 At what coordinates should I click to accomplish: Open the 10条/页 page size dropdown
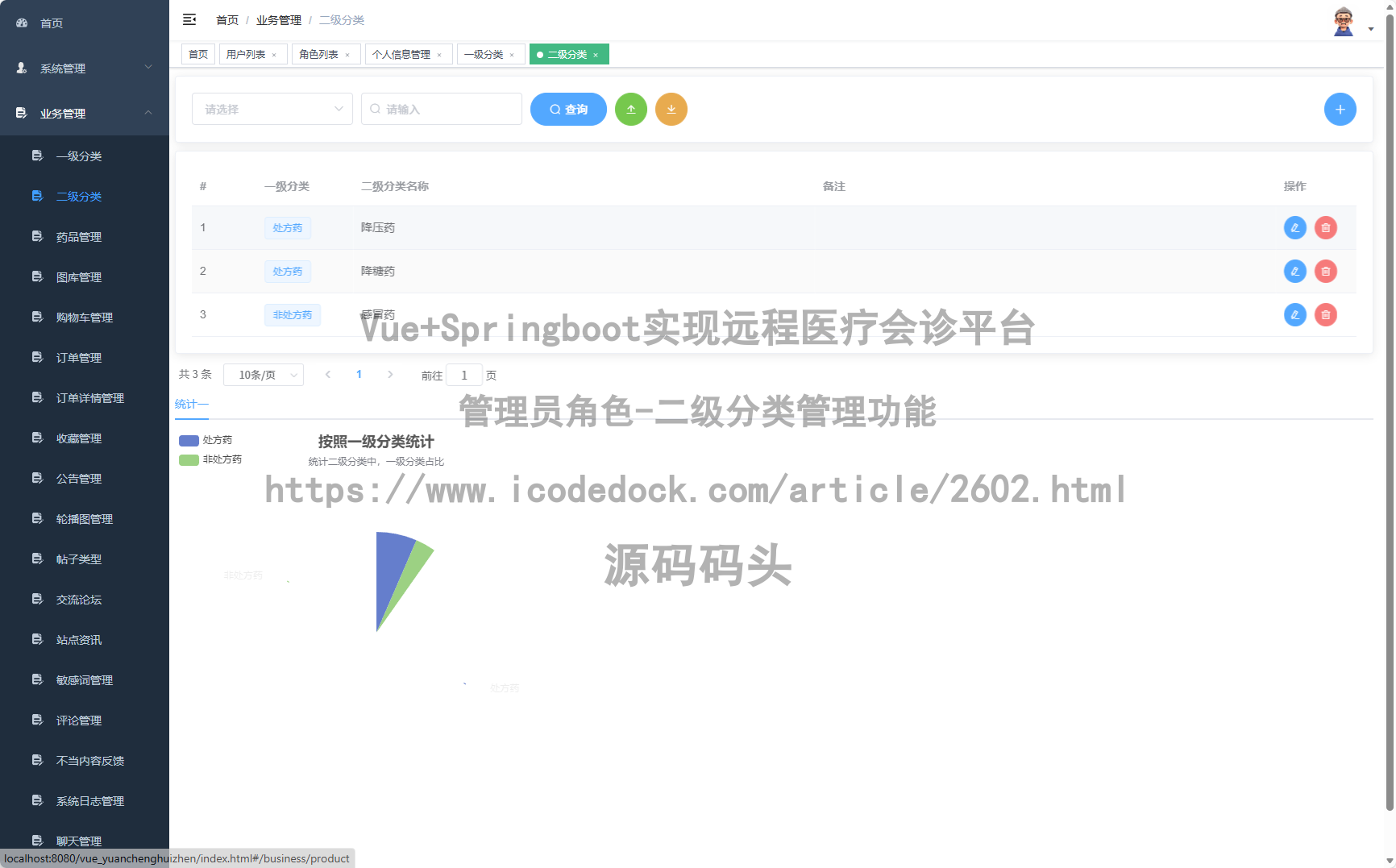(x=264, y=374)
